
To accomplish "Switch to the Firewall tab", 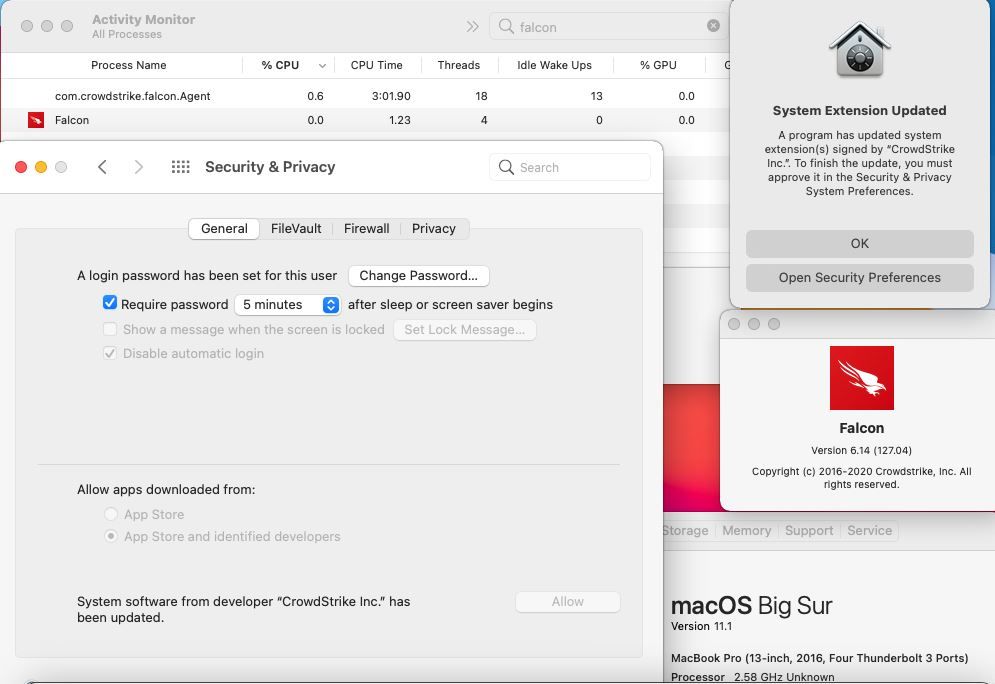I will (367, 228).
